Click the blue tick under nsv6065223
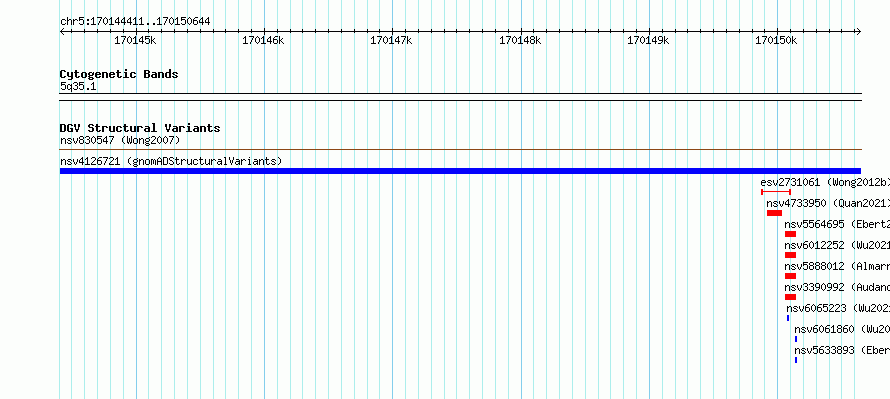The image size is (890, 399). click(788, 318)
